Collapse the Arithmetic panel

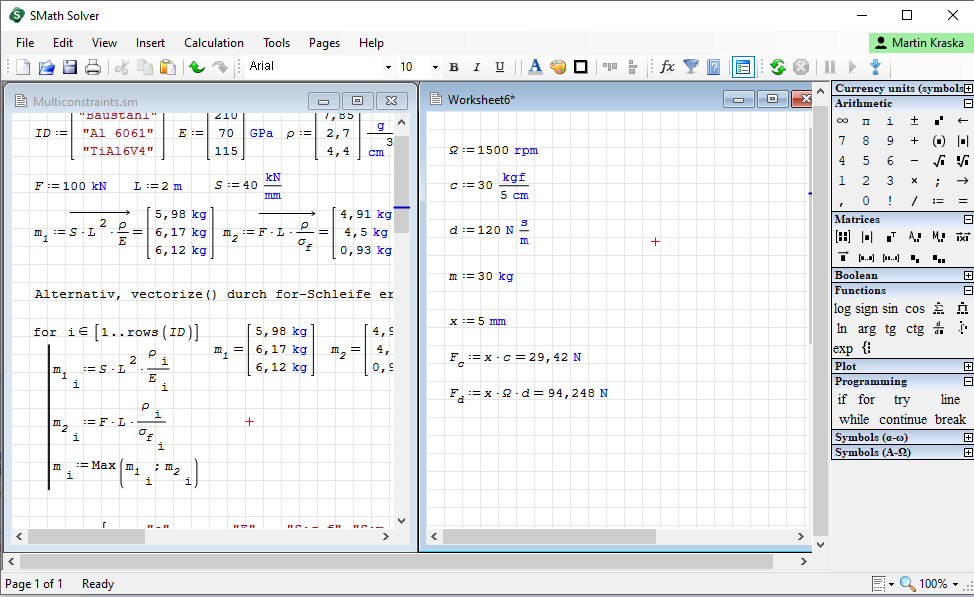(967, 104)
